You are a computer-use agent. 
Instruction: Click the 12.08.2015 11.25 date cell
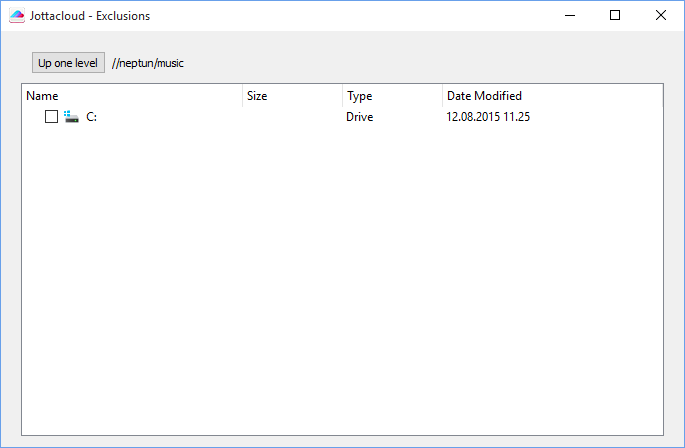pyautogui.click(x=488, y=117)
